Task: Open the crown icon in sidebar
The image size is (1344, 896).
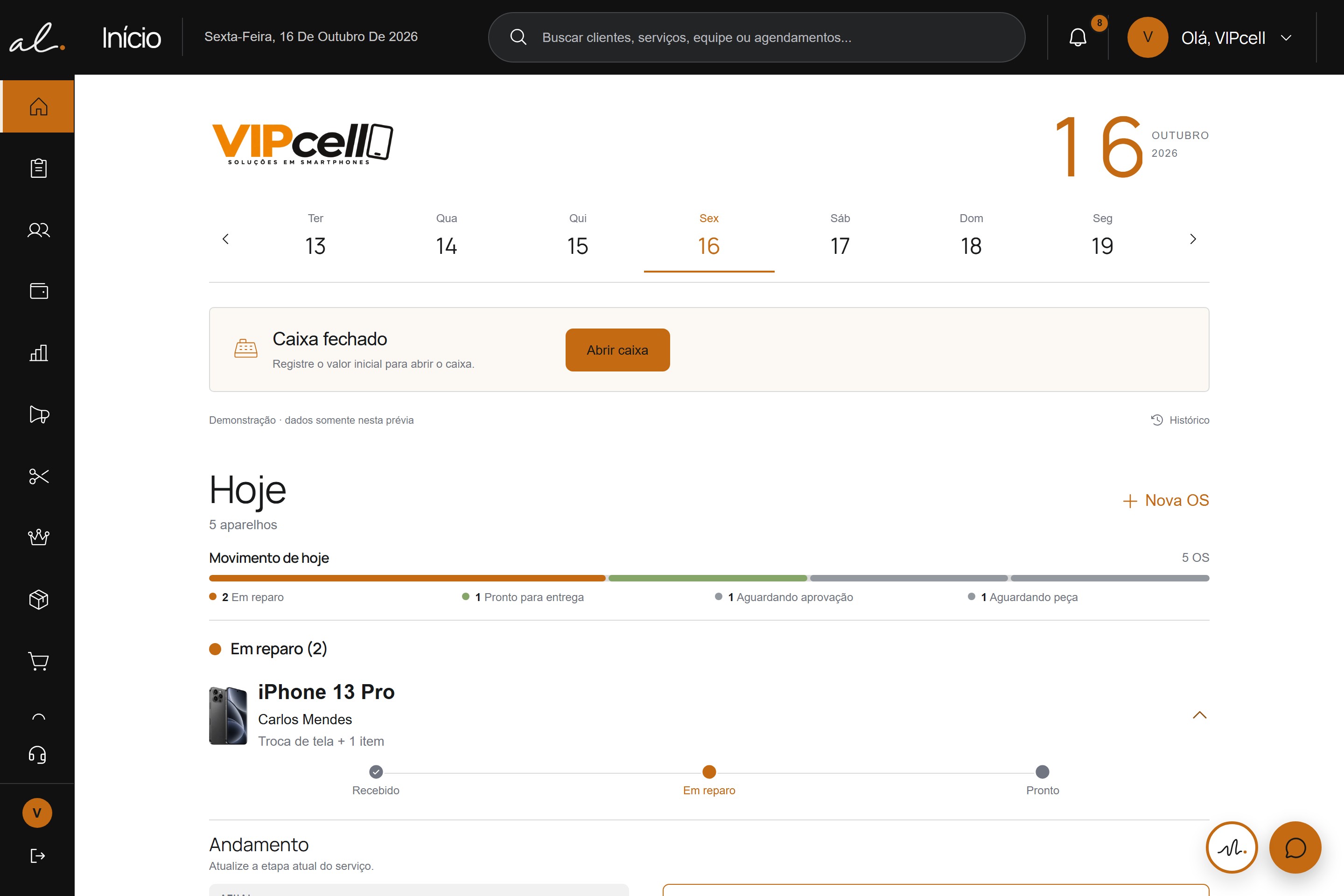Action: (38, 537)
